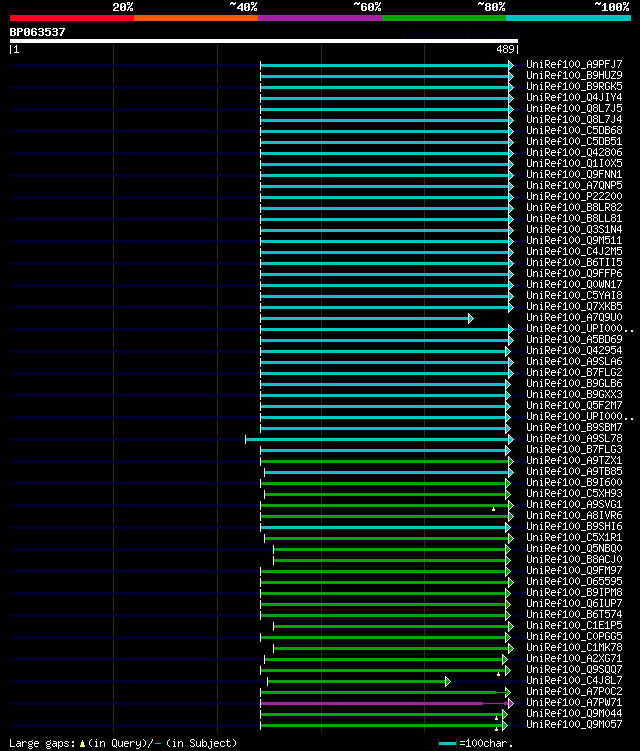640x751 pixels.
Task: Open hit UniRef100_Q8L7J4
Action: (x=574, y=119)
